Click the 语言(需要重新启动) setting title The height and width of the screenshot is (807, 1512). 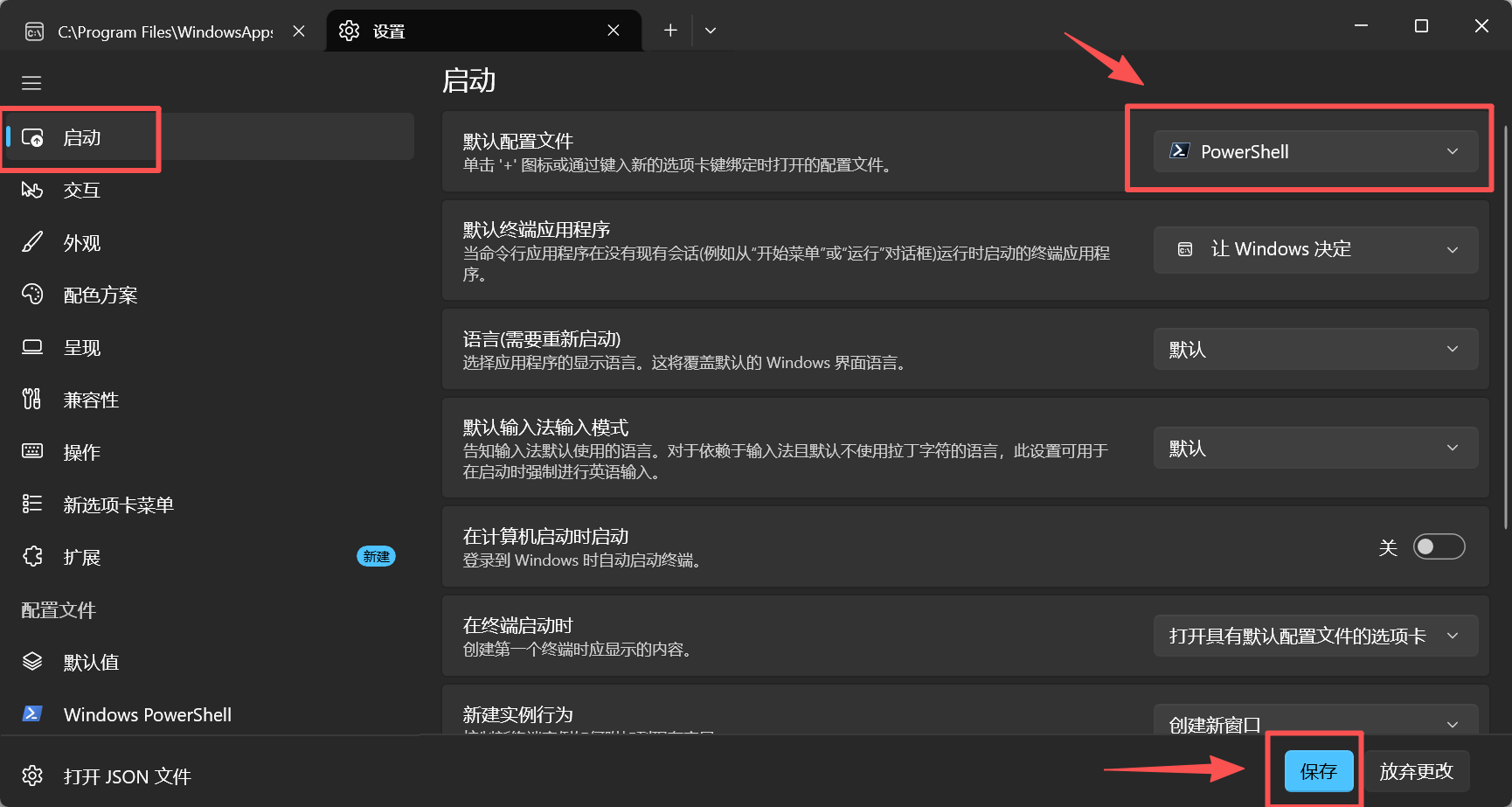click(542, 339)
